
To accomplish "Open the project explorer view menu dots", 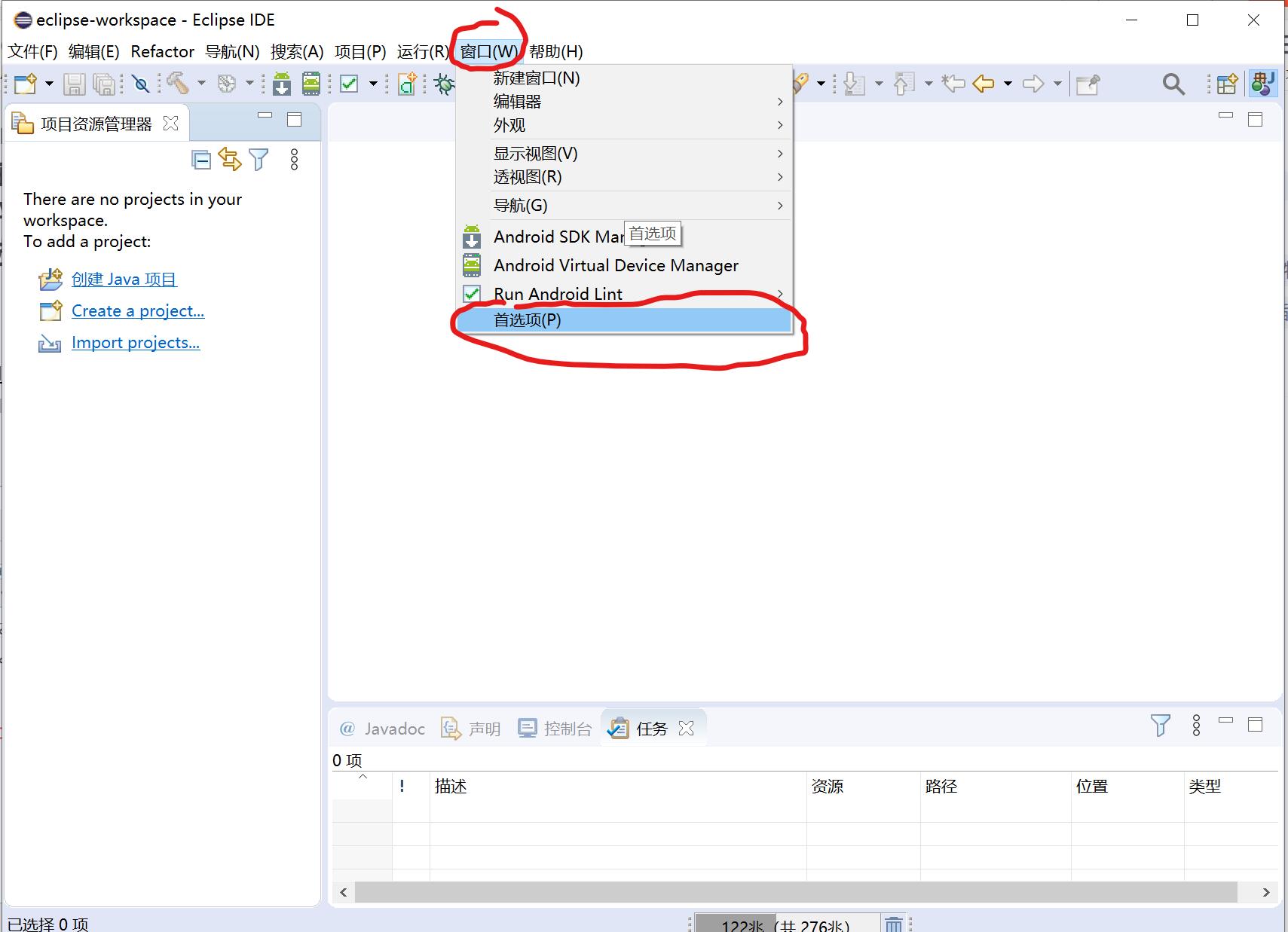I will [294, 159].
